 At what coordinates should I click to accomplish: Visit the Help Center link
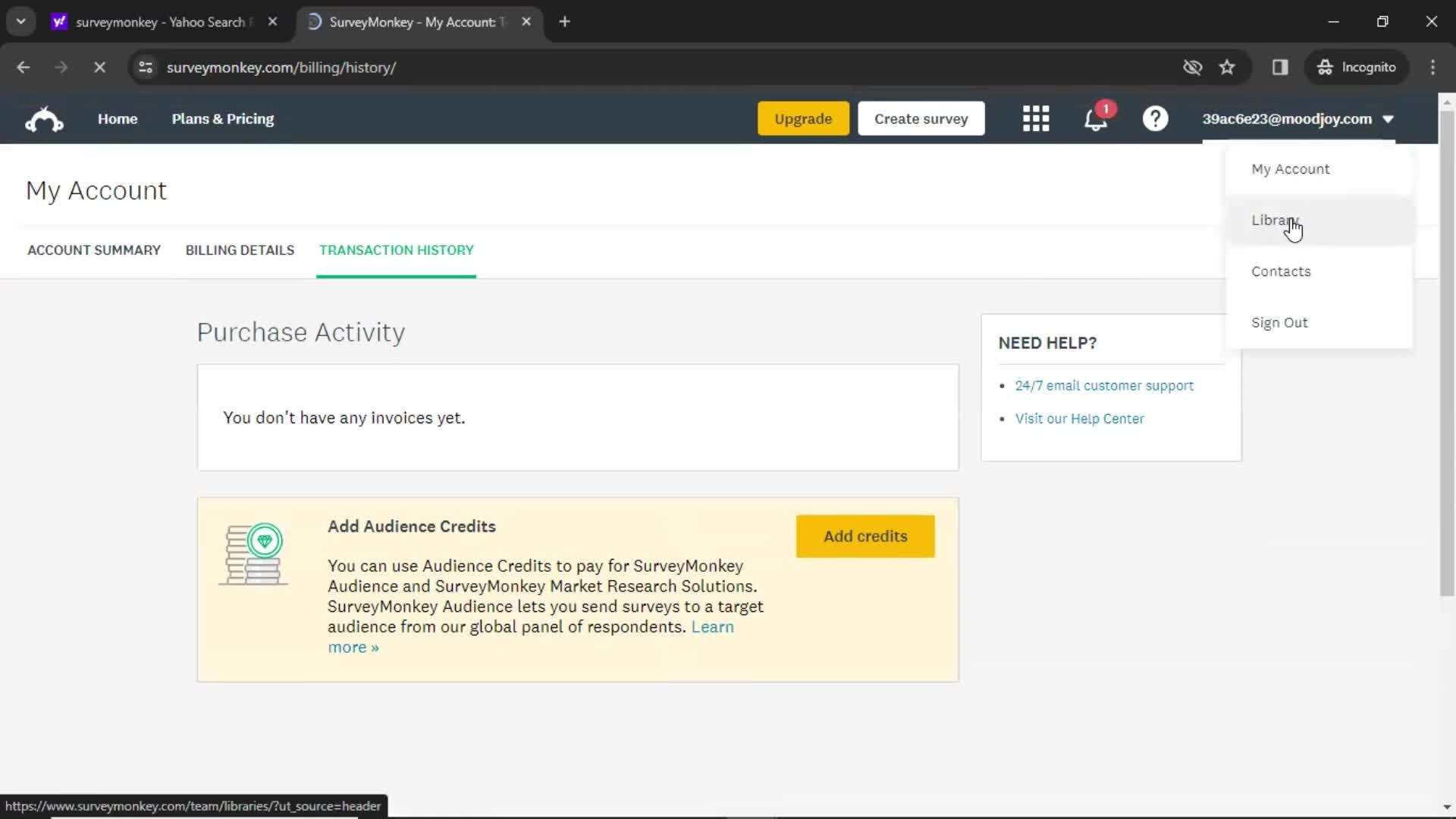tap(1079, 418)
